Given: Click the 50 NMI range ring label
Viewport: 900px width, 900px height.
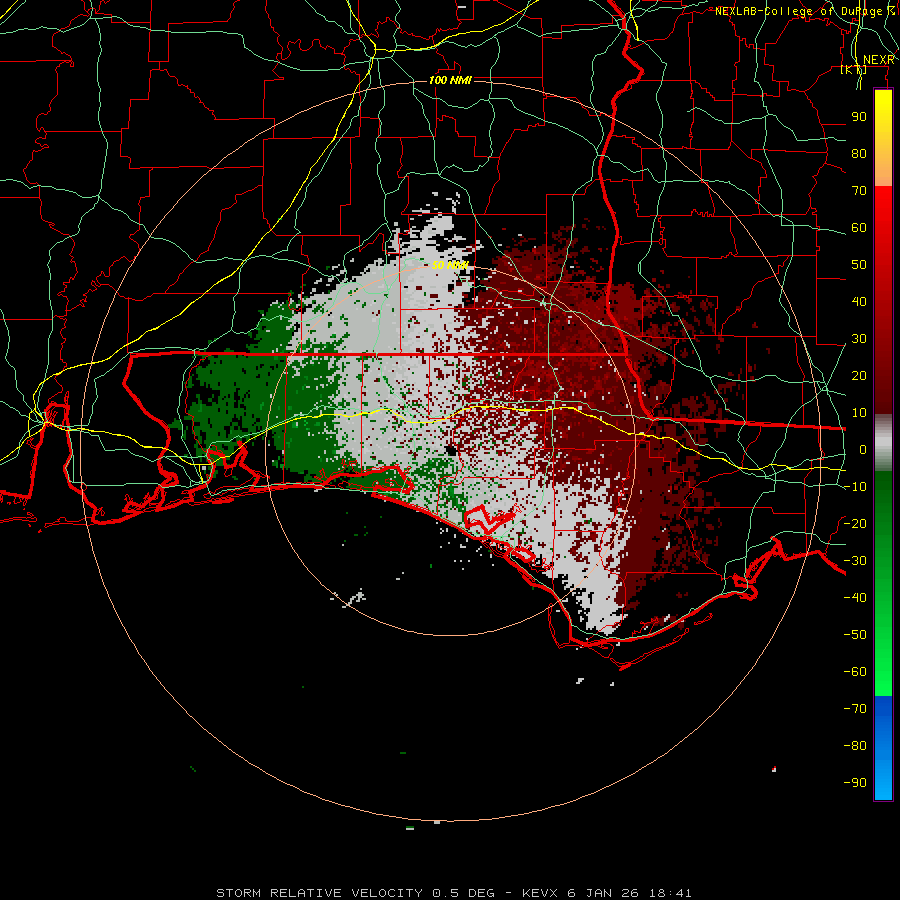Looking at the screenshot, I should 450,265.
